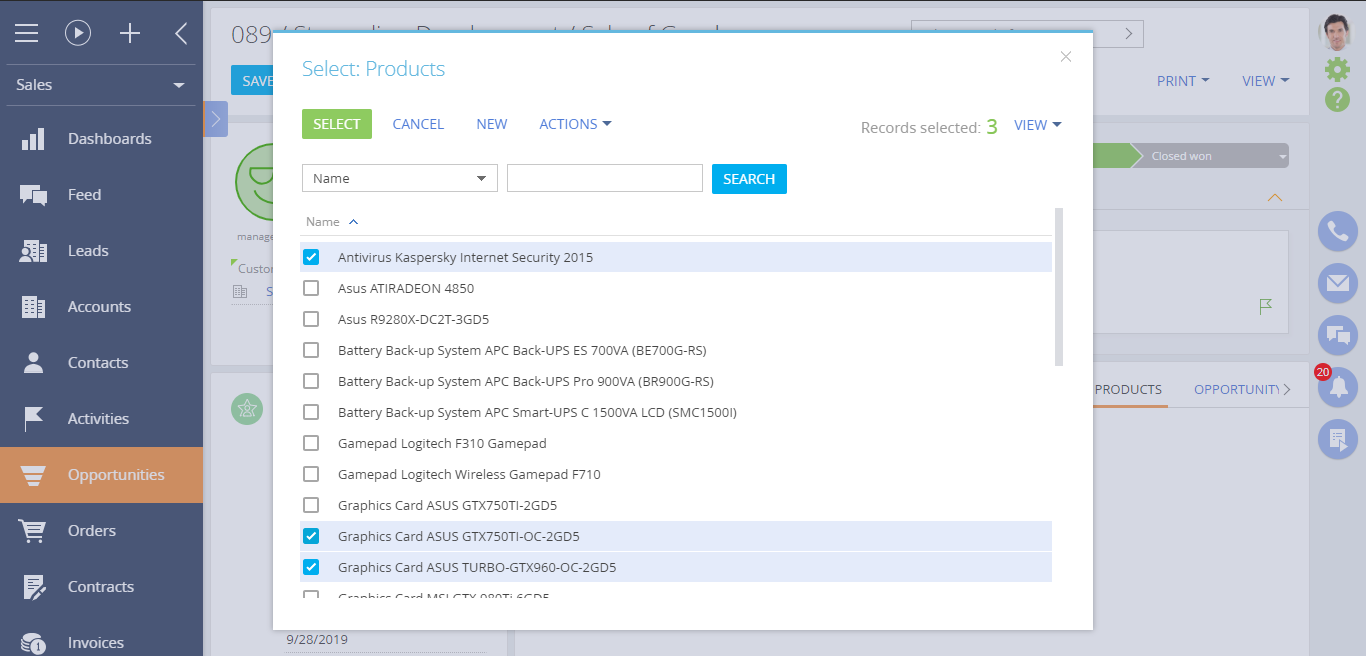Open the hamburger navigation menu
Image resolution: width=1366 pixels, height=656 pixels.
[x=26, y=33]
